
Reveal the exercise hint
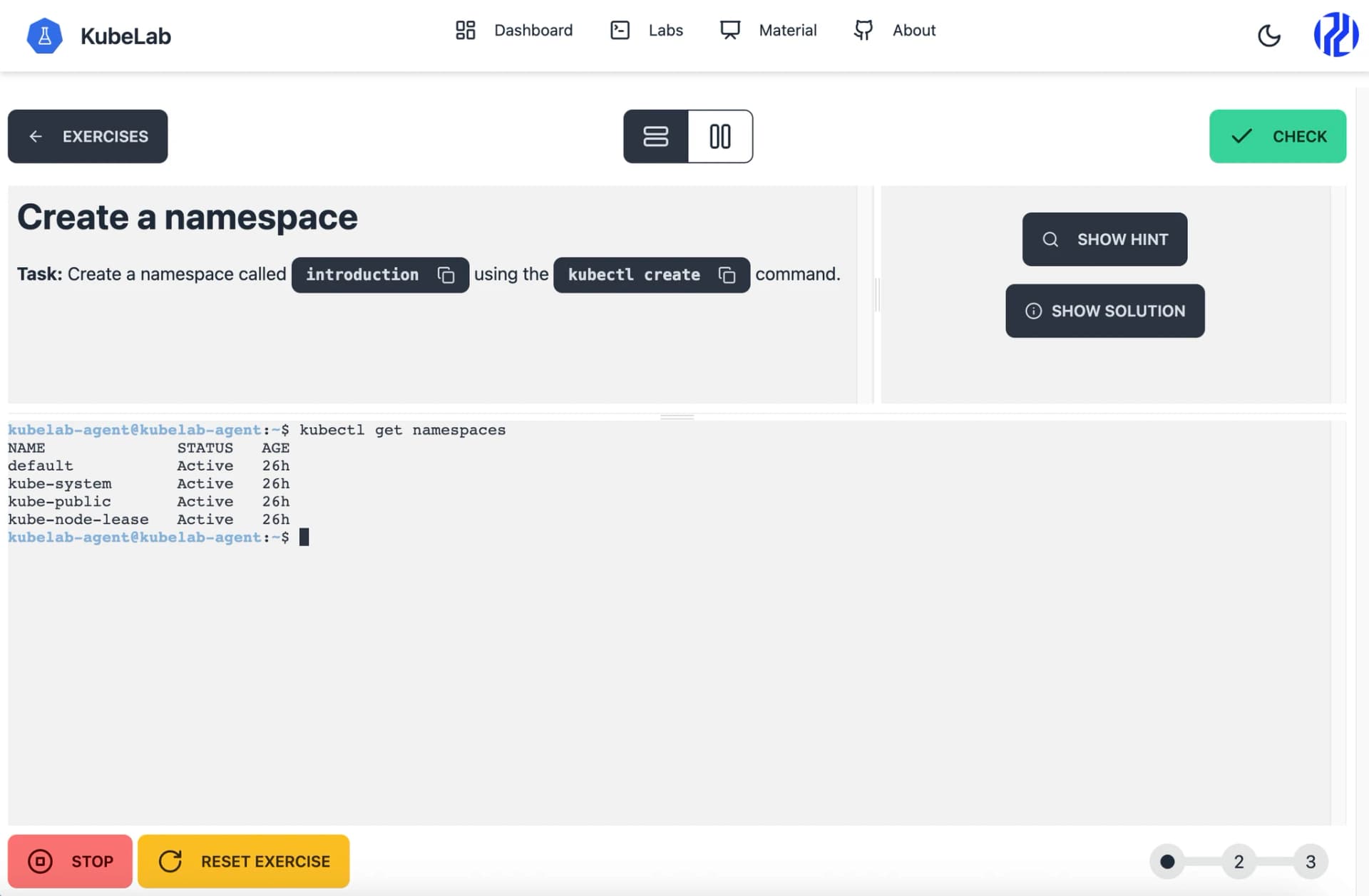(x=1104, y=240)
